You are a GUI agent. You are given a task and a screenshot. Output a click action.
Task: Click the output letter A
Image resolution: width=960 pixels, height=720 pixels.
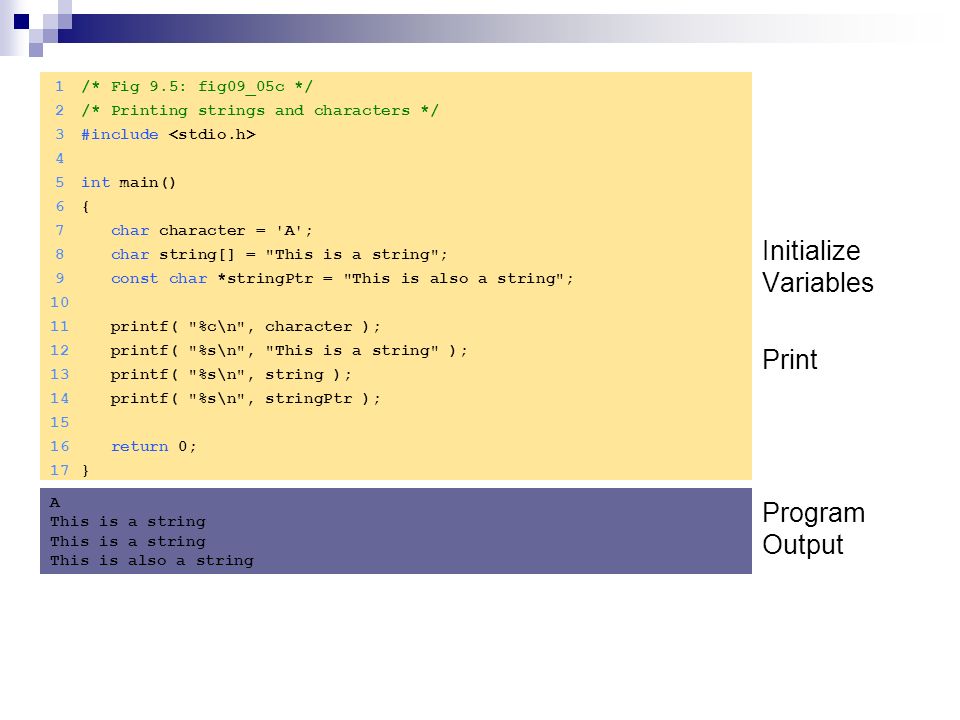pyautogui.click(x=55, y=503)
